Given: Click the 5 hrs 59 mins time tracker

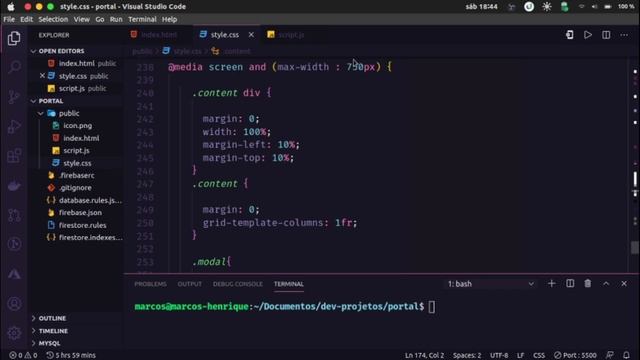Looking at the screenshot, I should [x=71, y=355].
